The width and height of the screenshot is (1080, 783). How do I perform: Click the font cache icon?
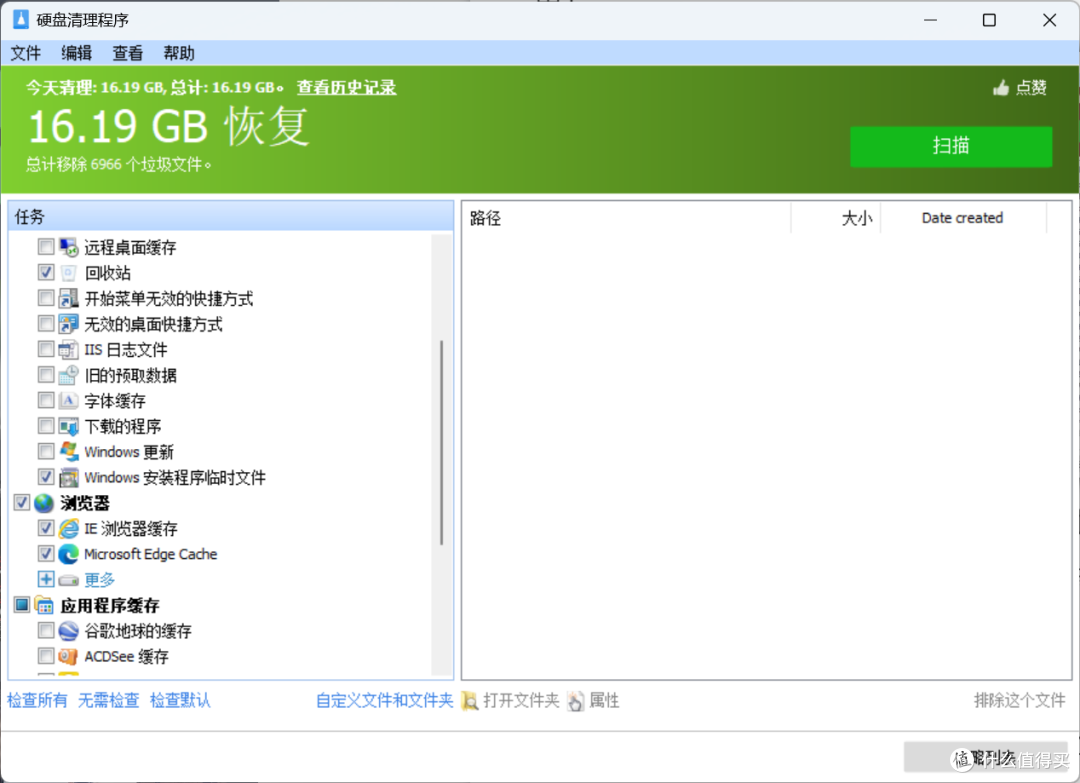pos(68,400)
